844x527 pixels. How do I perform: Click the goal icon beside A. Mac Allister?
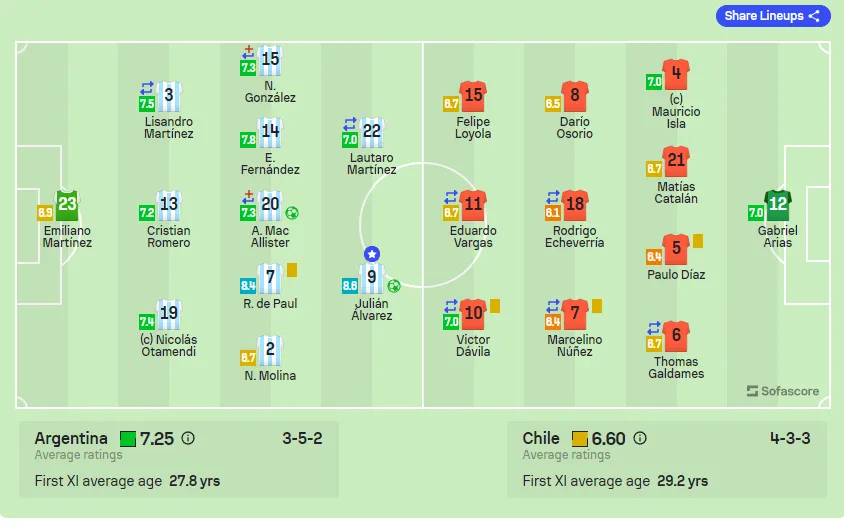click(292, 213)
